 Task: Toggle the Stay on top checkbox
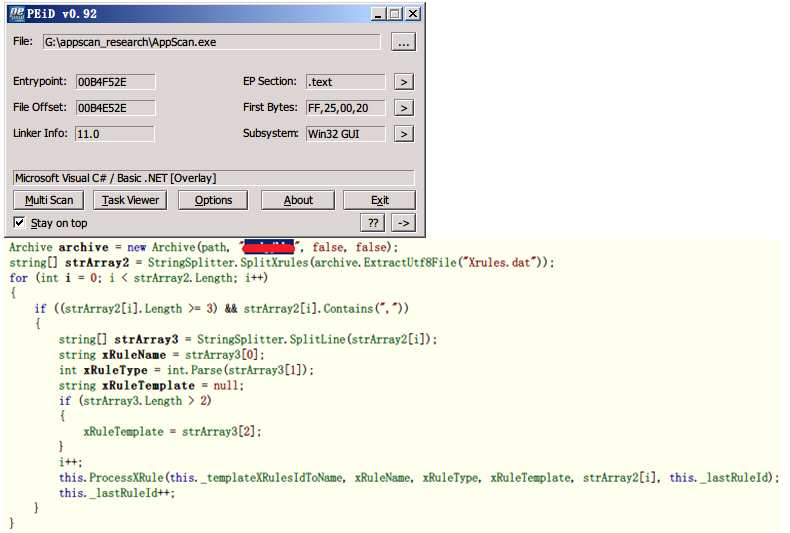(19, 222)
